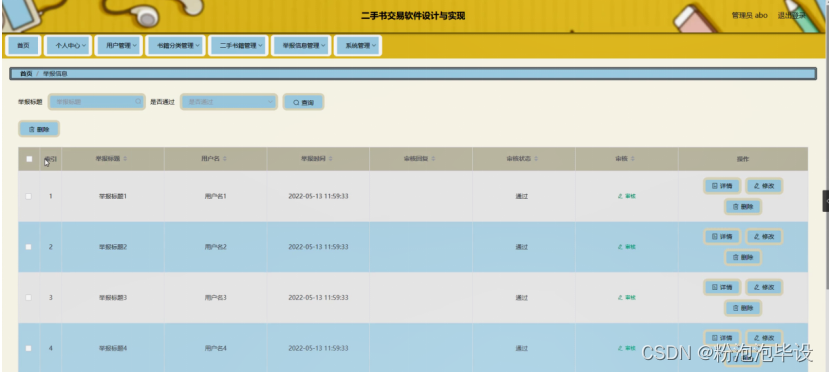Click the 用户名1 cell
The height and width of the screenshot is (372, 829).
click(215, 196)
